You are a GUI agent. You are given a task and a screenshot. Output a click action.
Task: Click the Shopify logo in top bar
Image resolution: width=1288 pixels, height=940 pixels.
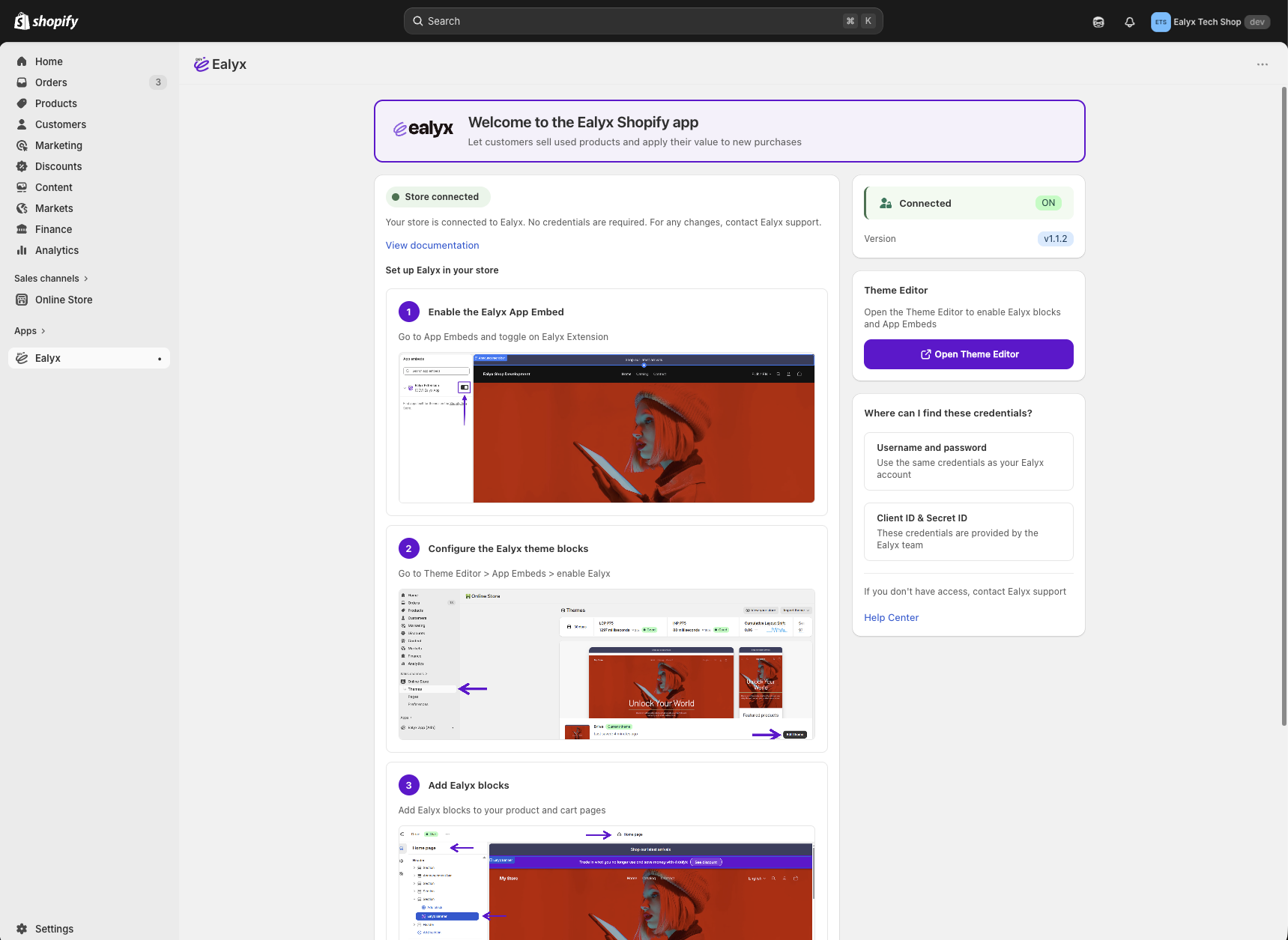(x=46, y=21)
